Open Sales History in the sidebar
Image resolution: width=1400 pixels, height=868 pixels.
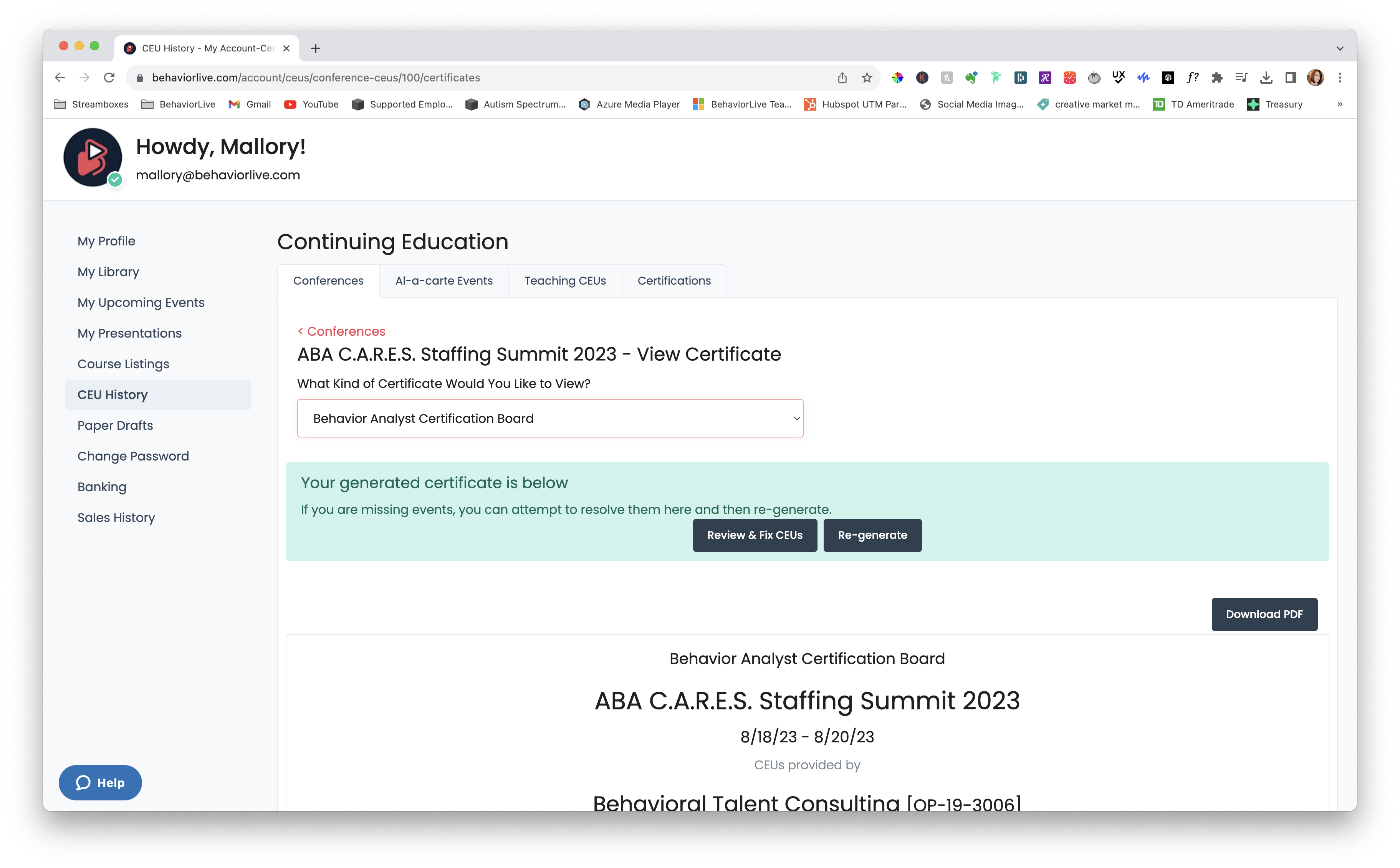(x=116, y=517)
